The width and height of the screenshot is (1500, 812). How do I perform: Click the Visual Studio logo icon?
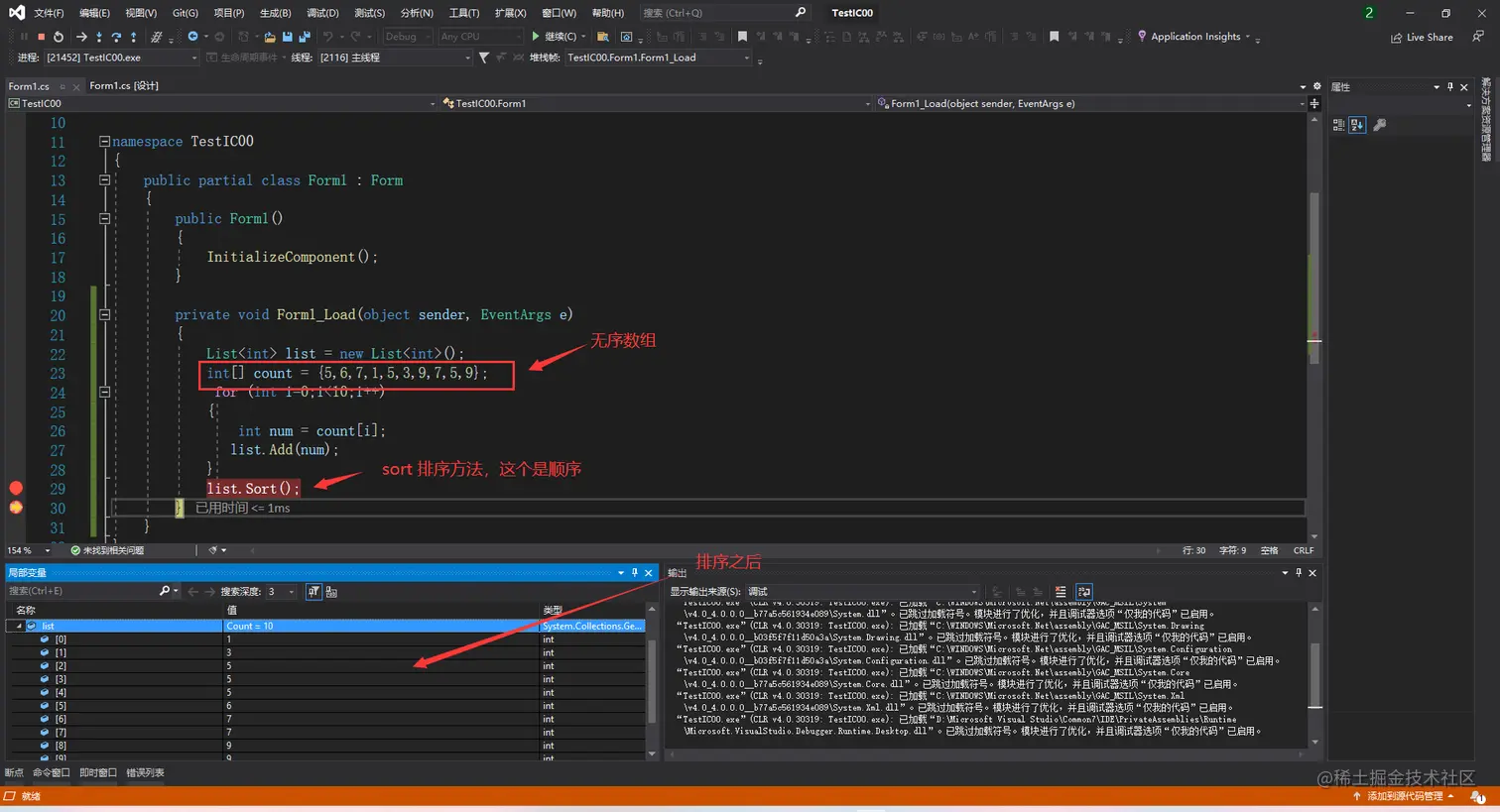pos(17,12)
